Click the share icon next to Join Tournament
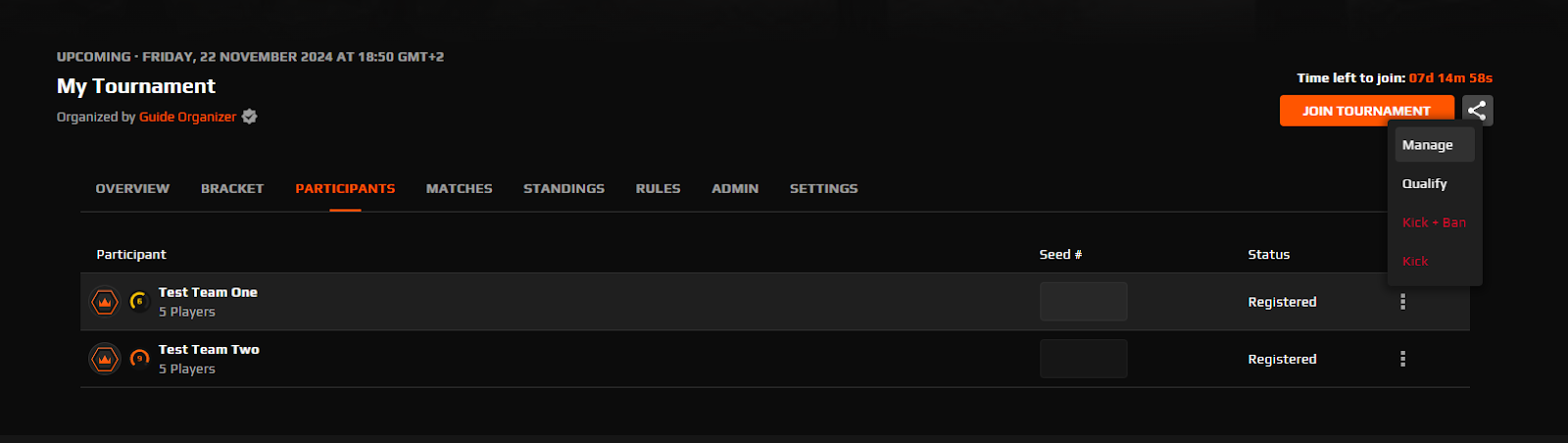 pyautogui.click(x=1477, y=110)
